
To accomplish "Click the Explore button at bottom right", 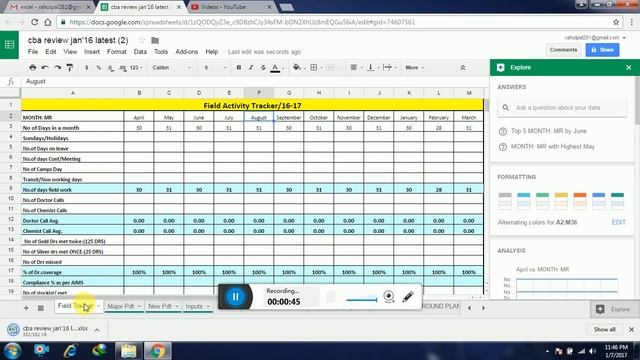I will pyautogui.click(x=615, y=309).
